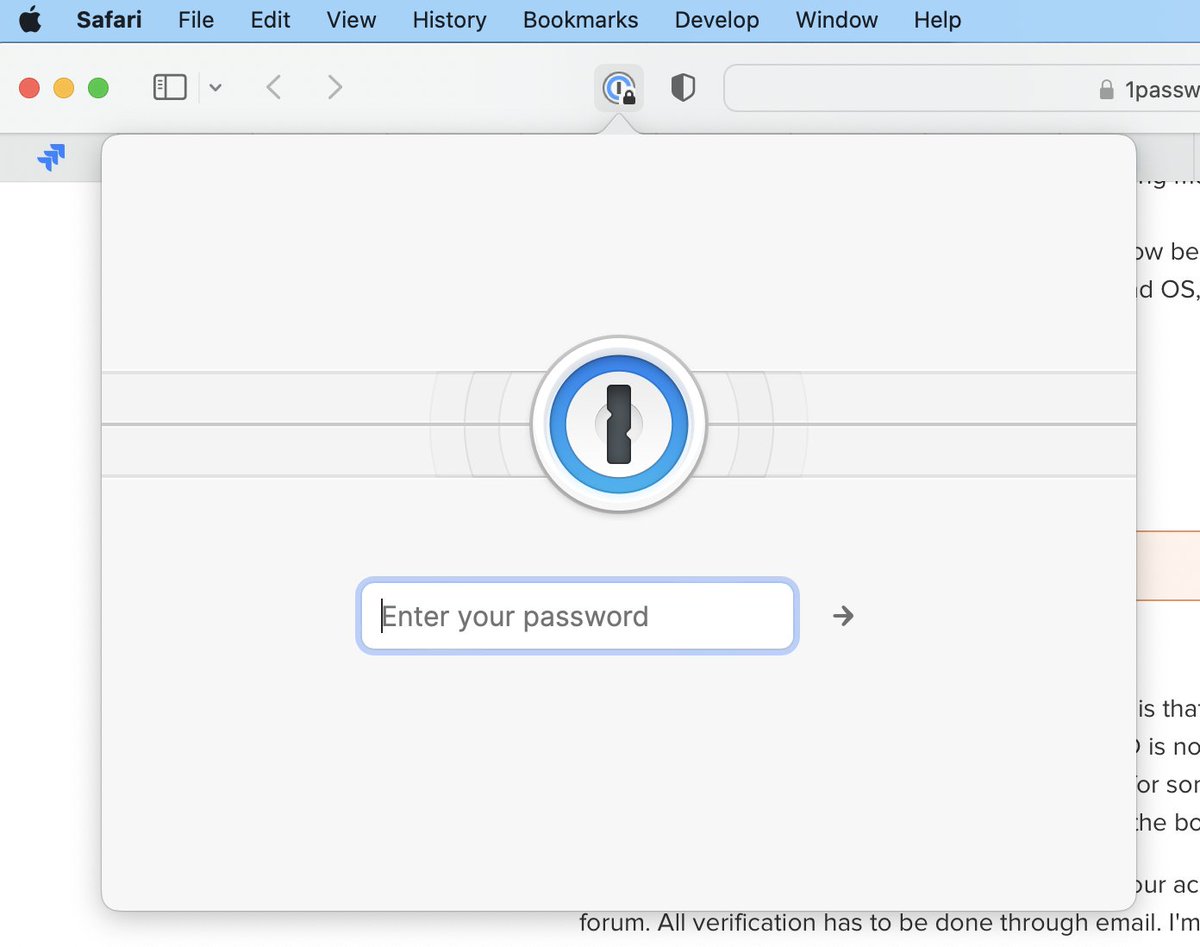Click the Safari address bar
The width and height of the screenshot is (1200, 947).
coord(962,88)
